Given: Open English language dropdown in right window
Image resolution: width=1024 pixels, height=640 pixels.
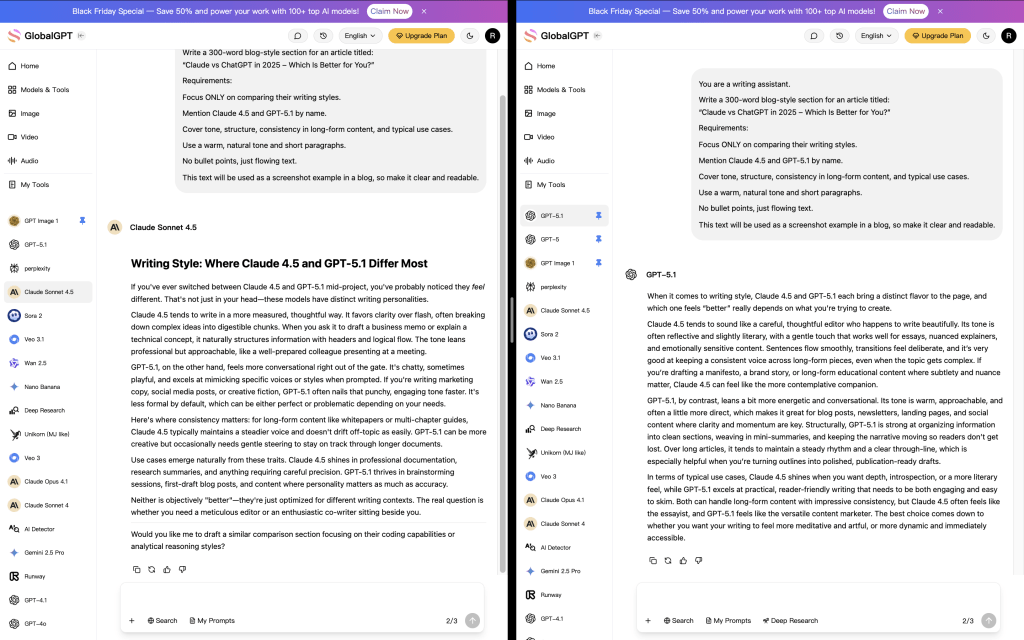Looking at the screenshot, I should click(876, 36).
